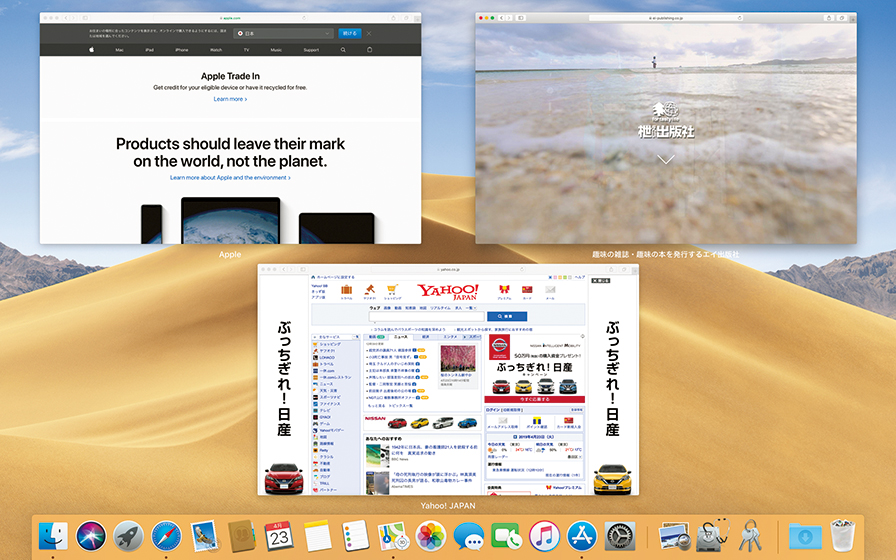Image resolution: width=896 pixels, height=560 pixels.
Task: Open iTunes music app in Dock
Action: click(x=544, y=536)
